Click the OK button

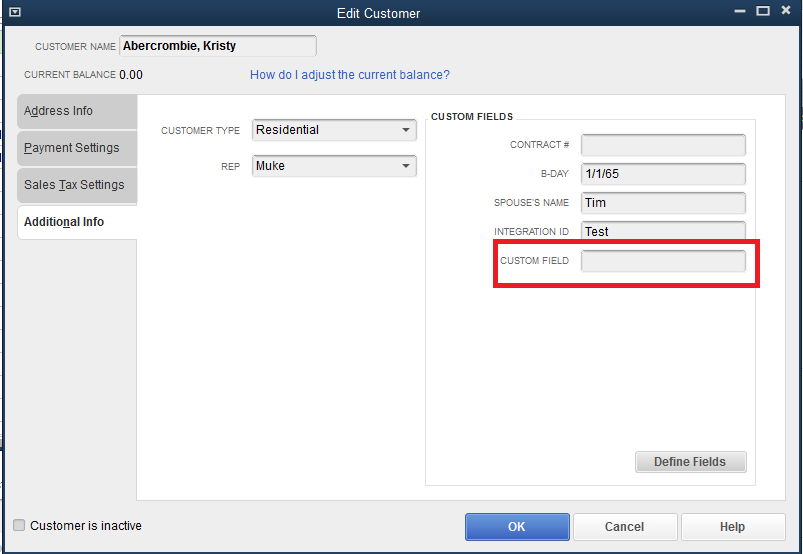(517, 527)
